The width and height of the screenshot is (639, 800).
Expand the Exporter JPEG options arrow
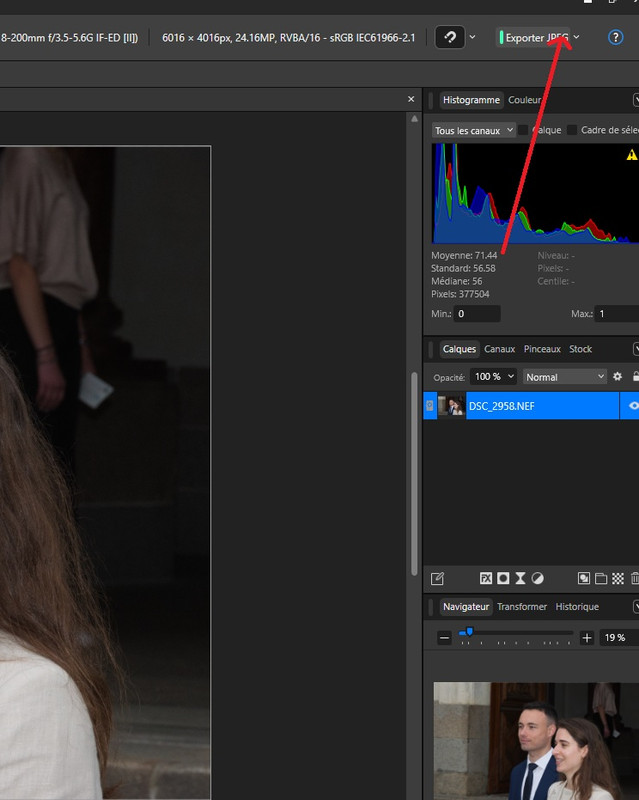tap(576, 37)
